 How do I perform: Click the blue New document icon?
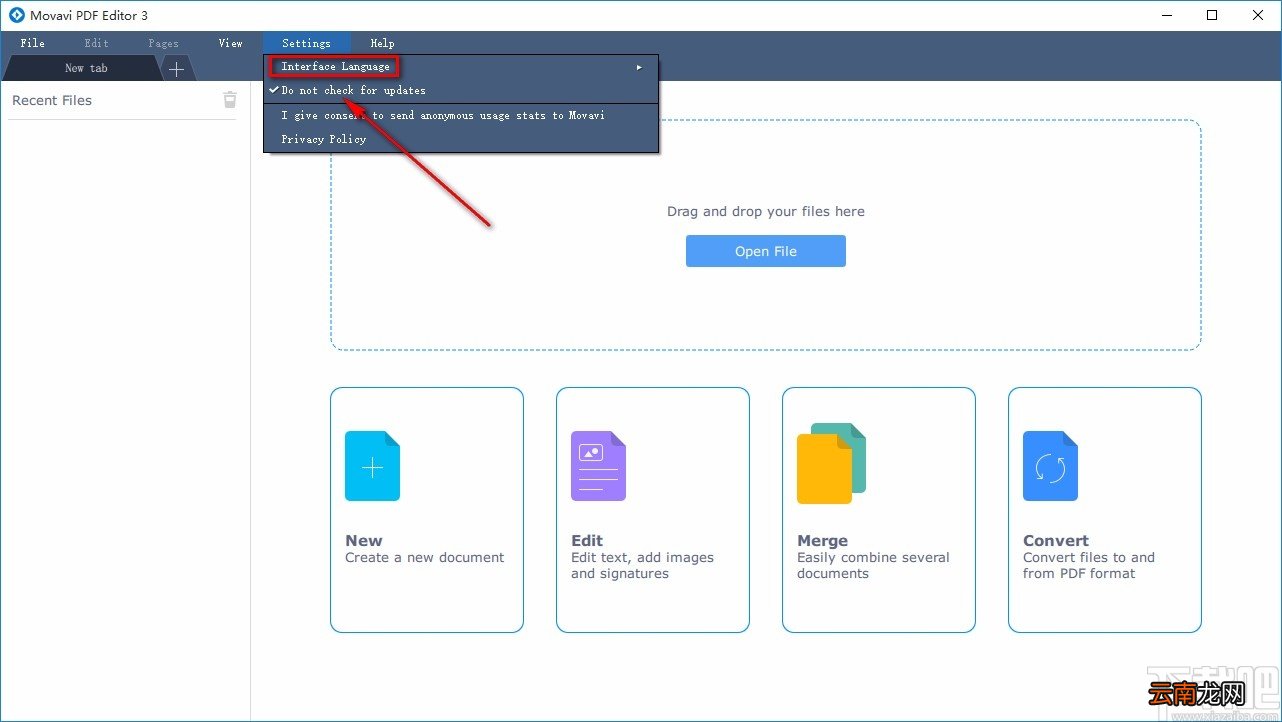click(x=372, y=466)
